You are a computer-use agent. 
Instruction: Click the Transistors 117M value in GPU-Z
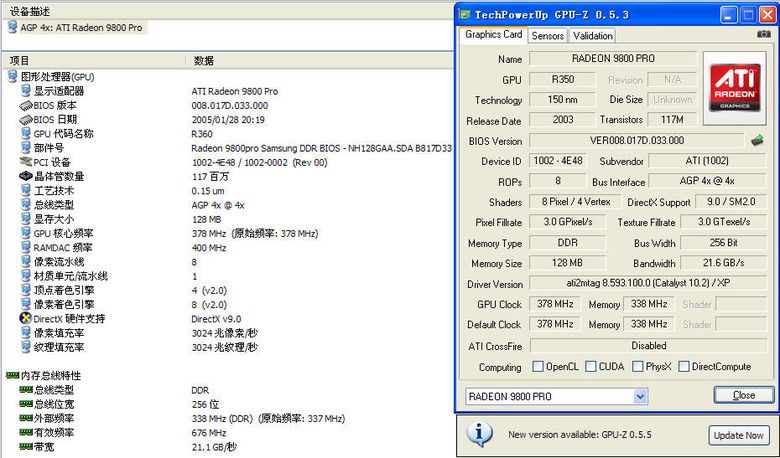tap(672, 119)
